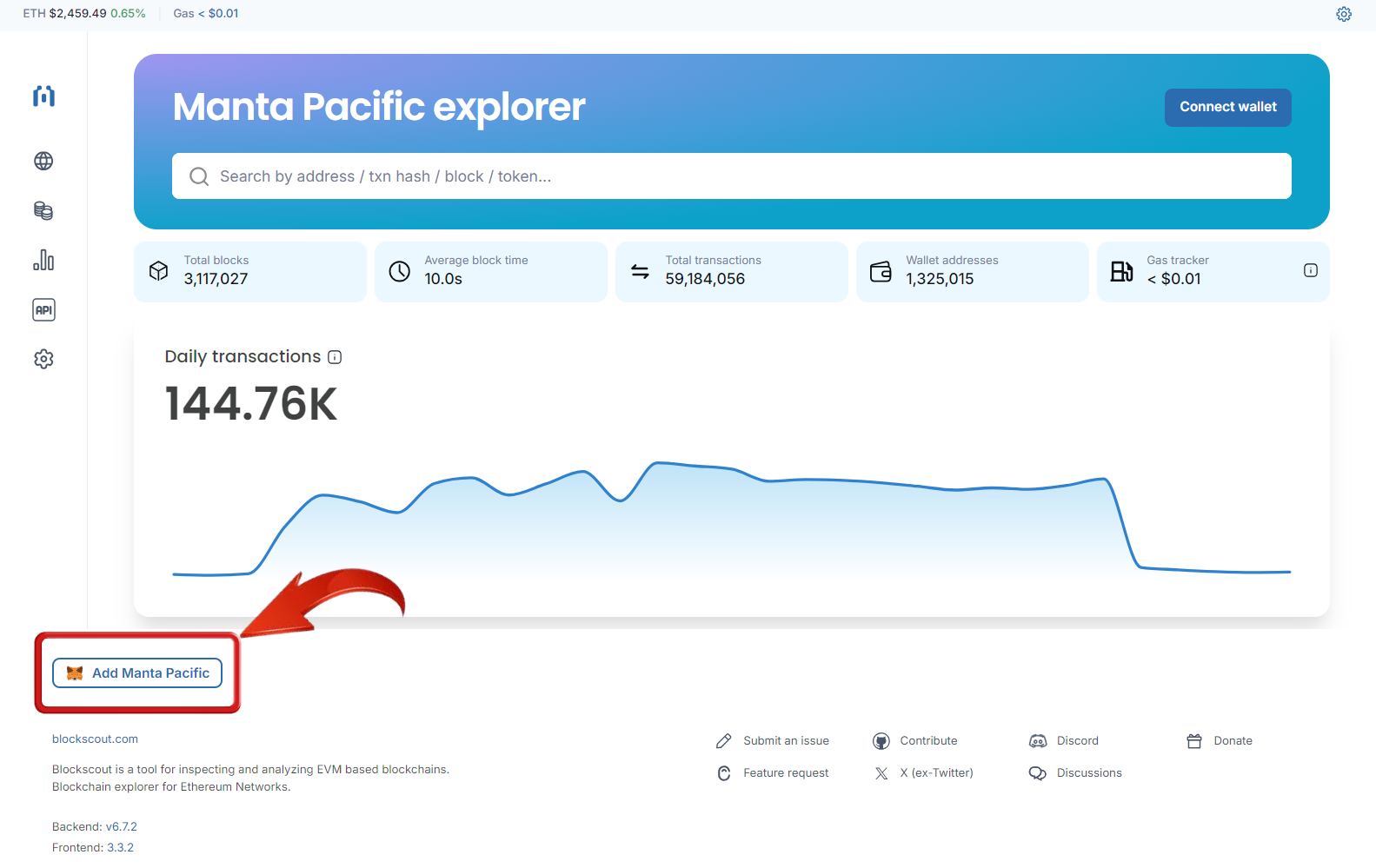Click the Total transactions value 59,184,056
The image size is (1376, 868).
pos(705,279)
